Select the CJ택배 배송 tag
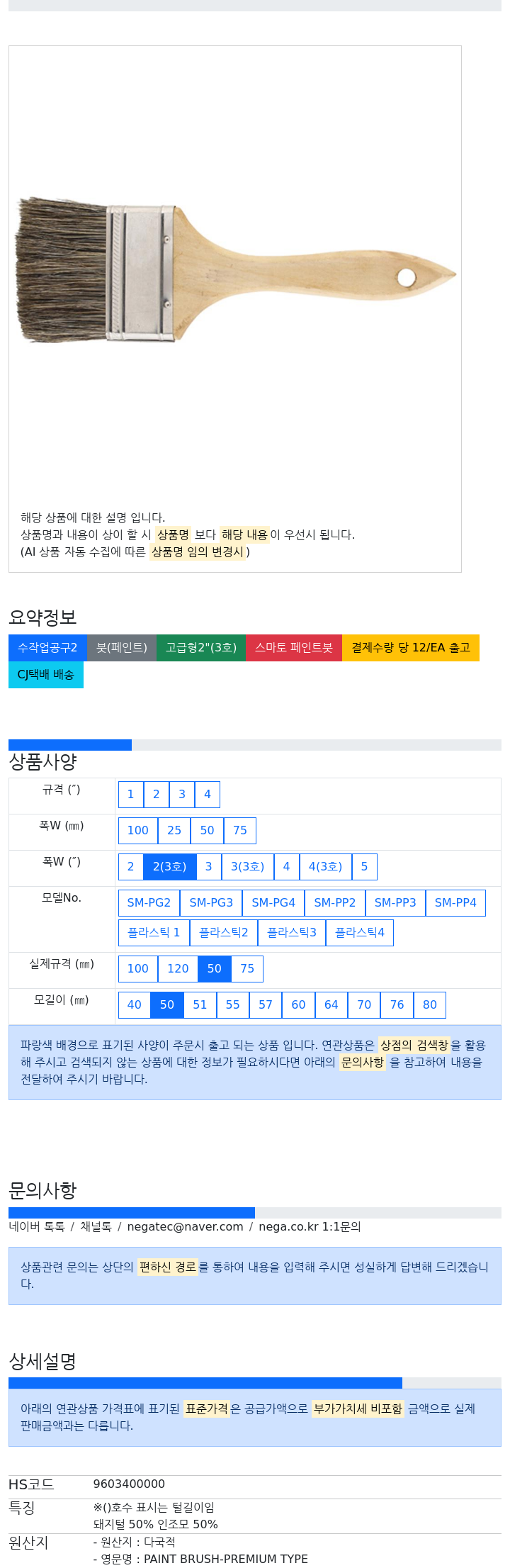Viewport: 510px width, 1568px height. [x=46, y=674]
